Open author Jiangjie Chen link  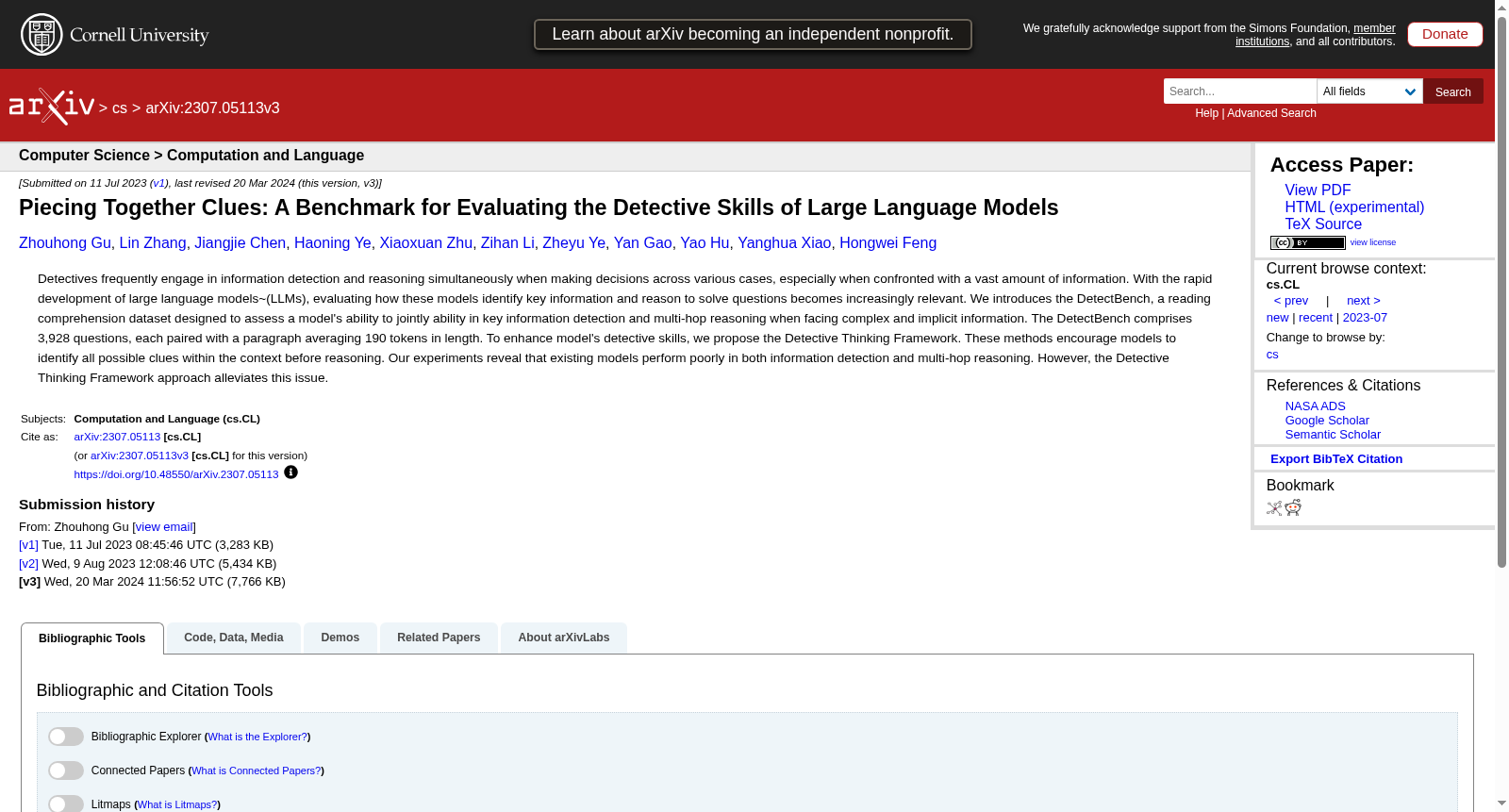[240, 243]
